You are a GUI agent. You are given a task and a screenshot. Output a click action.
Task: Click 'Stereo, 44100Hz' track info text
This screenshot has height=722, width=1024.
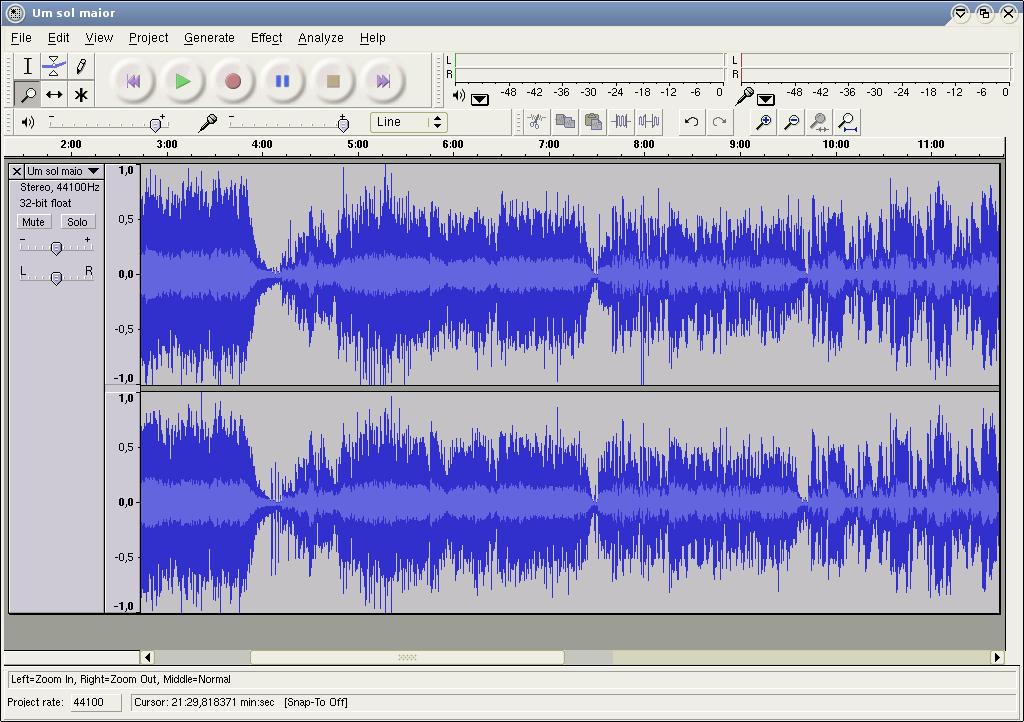59,187
